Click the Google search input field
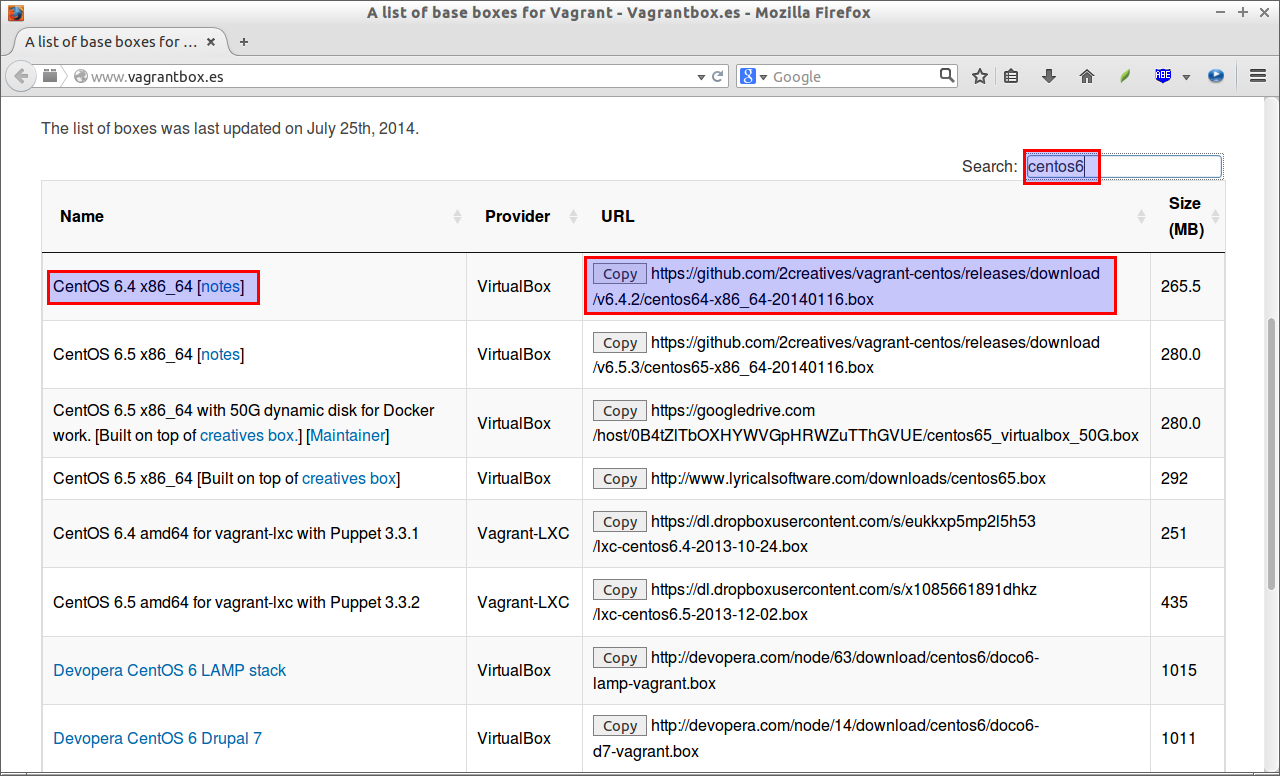 point(854,77)
